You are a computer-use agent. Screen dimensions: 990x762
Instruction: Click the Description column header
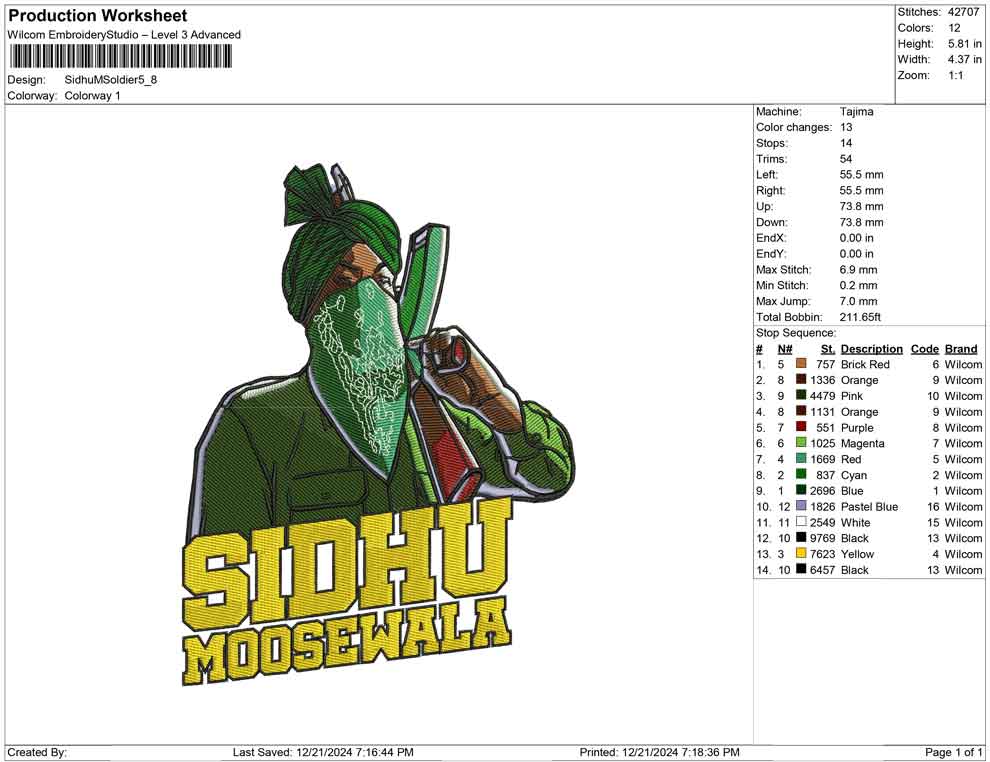[x=872, y=348]
